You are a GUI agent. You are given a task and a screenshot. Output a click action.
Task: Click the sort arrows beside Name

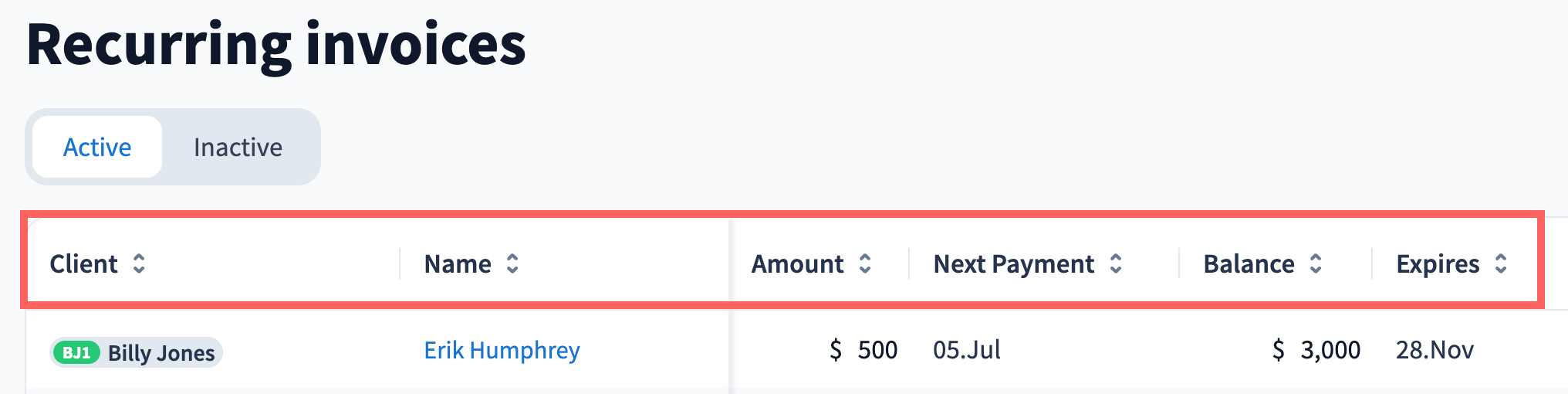pos(512,264)
